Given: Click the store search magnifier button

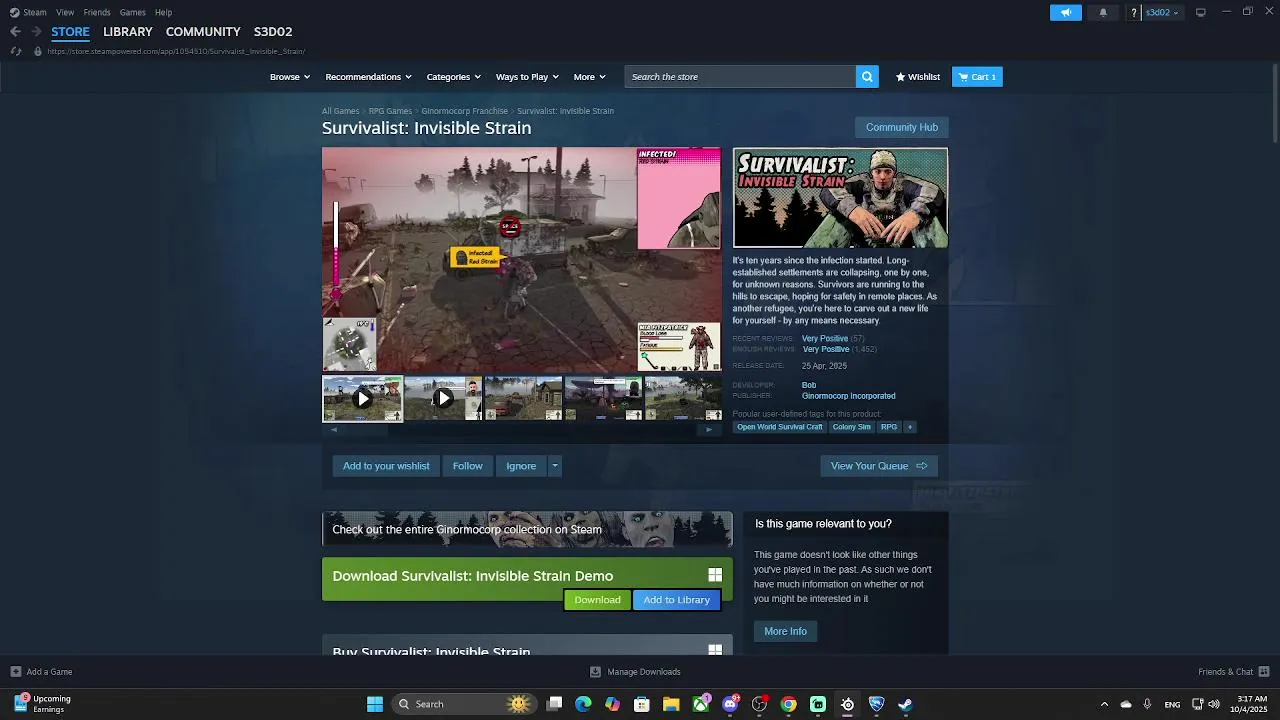Looking at the screenshot, I should [x=867, y=76].
